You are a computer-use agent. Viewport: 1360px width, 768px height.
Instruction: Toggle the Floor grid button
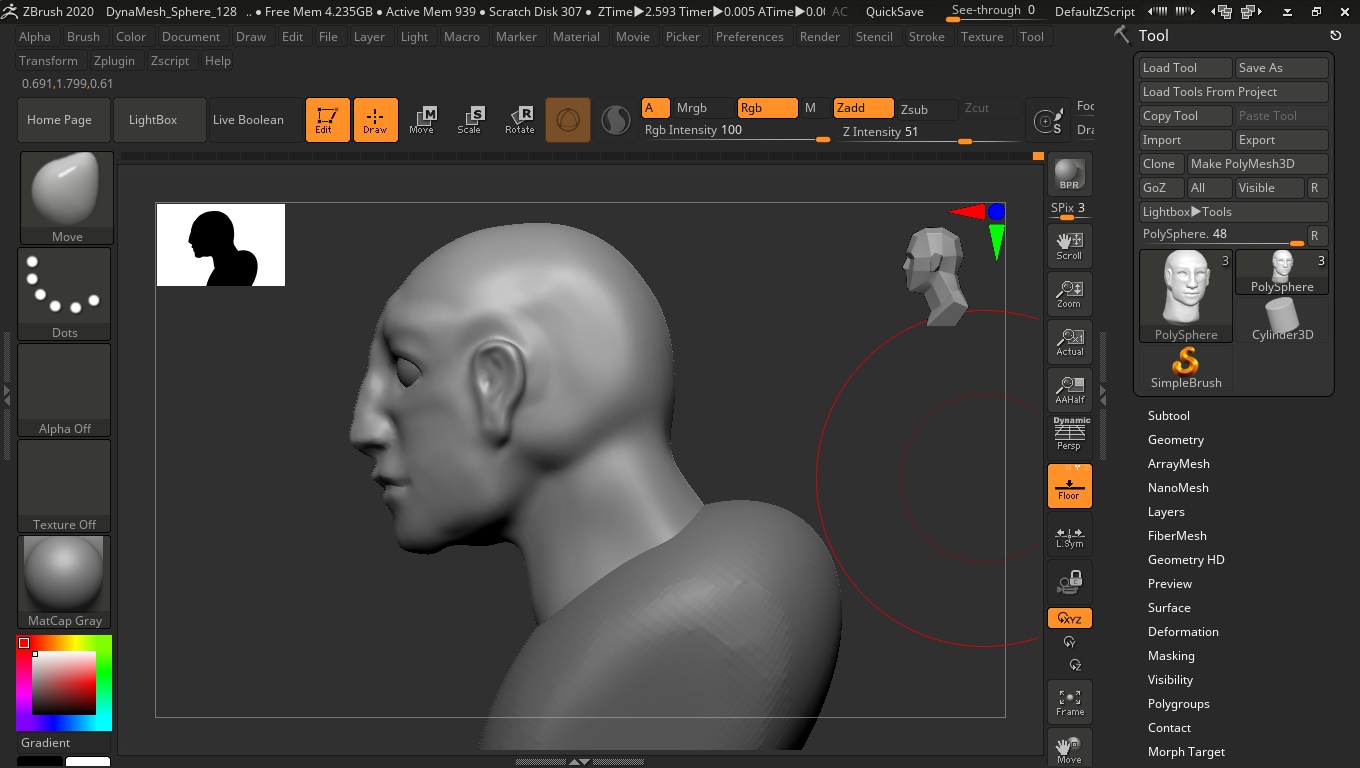click(1069, 486)
